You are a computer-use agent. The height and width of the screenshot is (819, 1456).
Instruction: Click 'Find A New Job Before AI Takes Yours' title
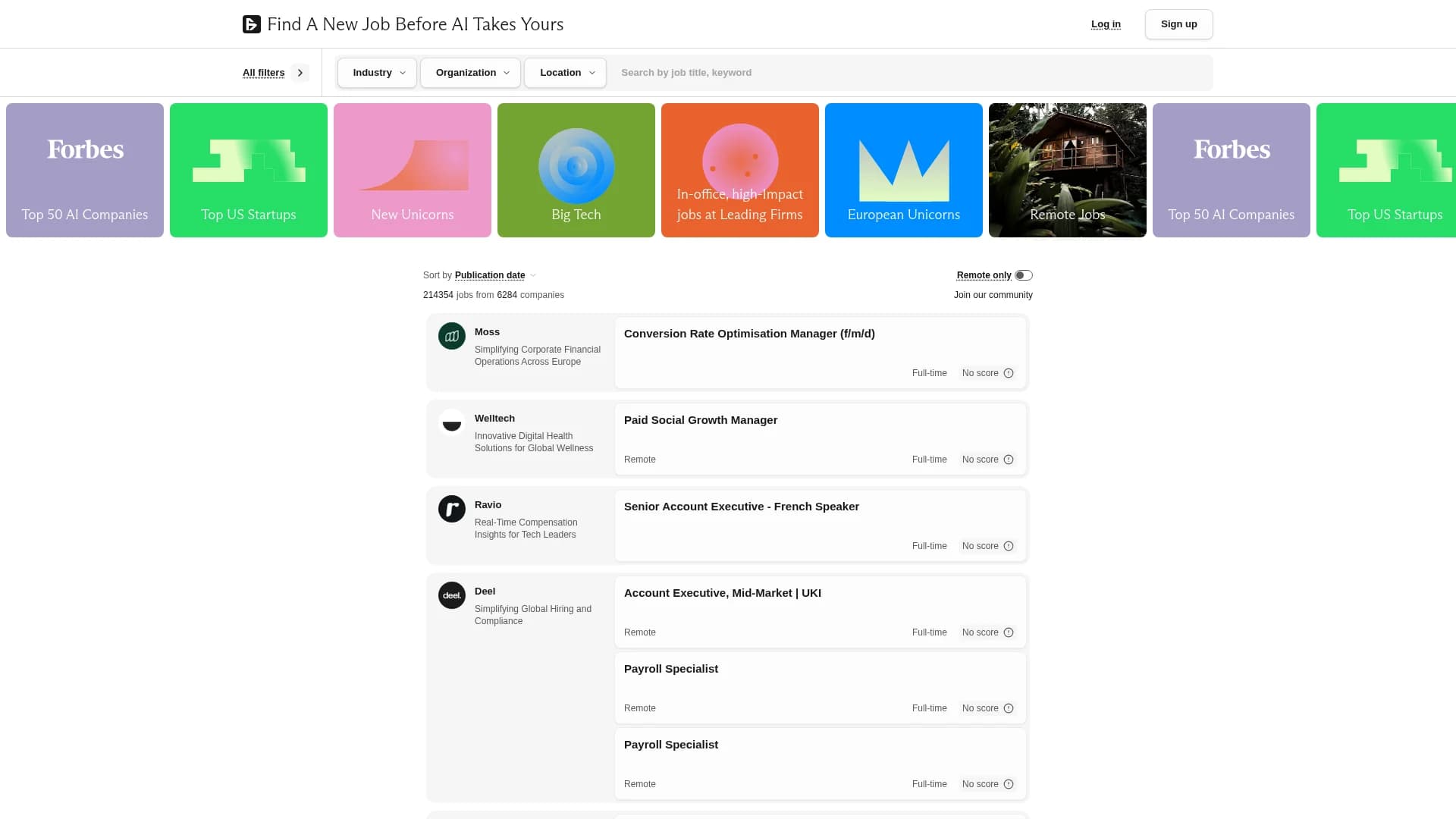[415, 24]
